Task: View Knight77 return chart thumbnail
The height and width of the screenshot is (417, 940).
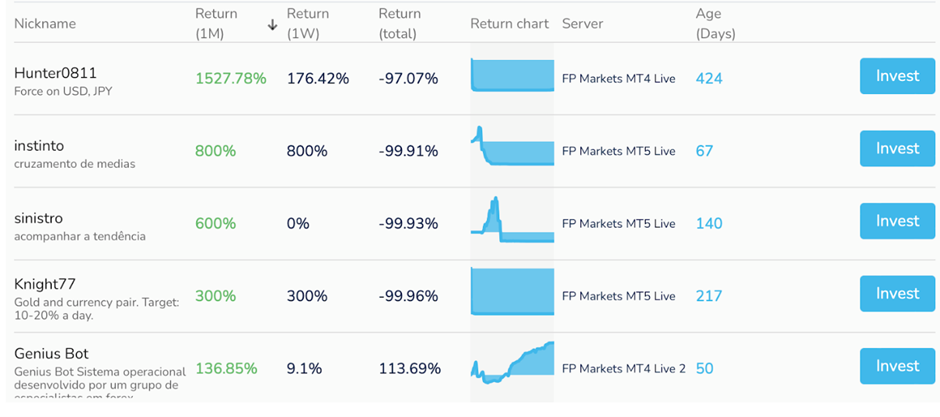Action: pos(513,291)
